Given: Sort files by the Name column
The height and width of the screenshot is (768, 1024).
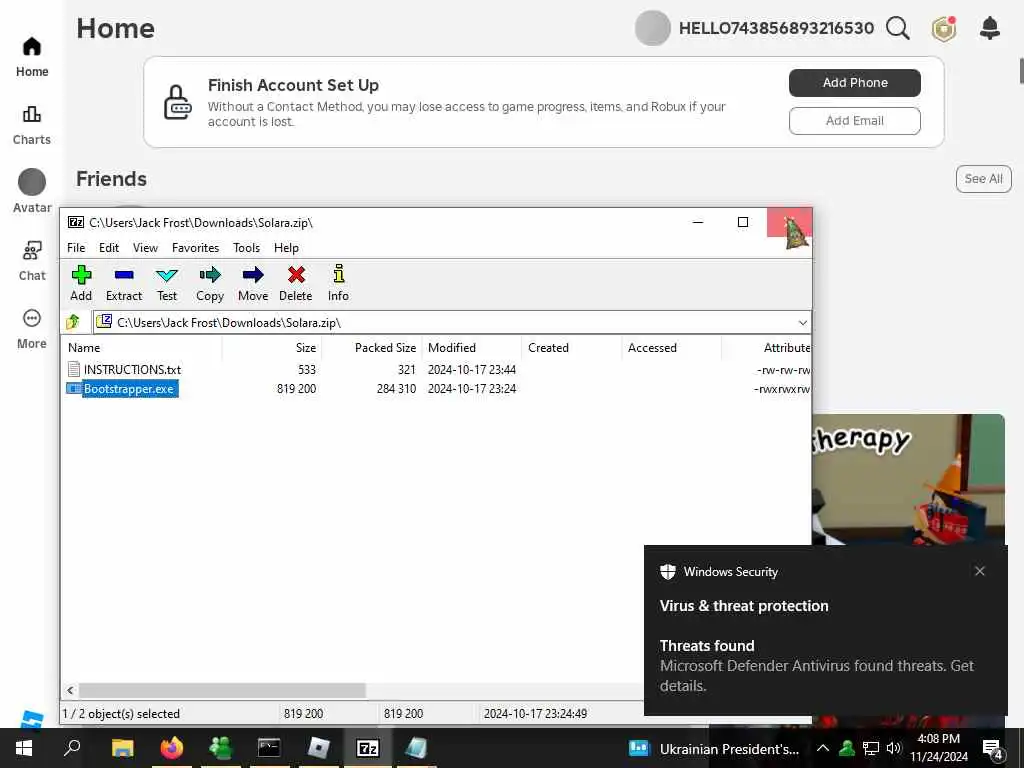Looking at the screenshot, I should [142, 347].
